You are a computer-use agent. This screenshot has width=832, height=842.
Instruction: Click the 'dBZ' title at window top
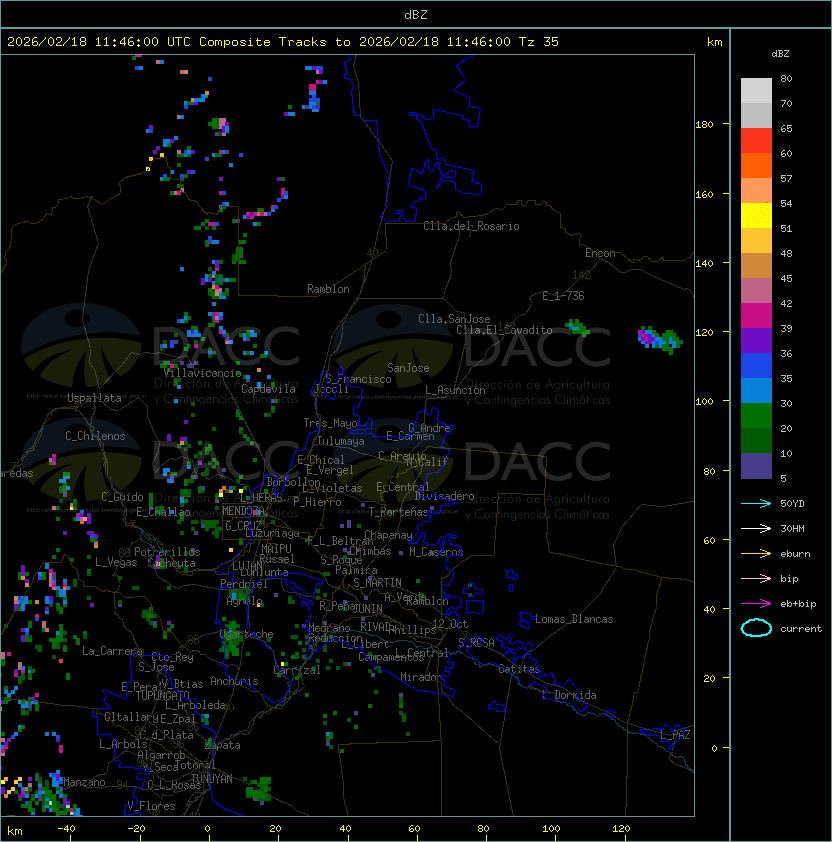[416, 14]
